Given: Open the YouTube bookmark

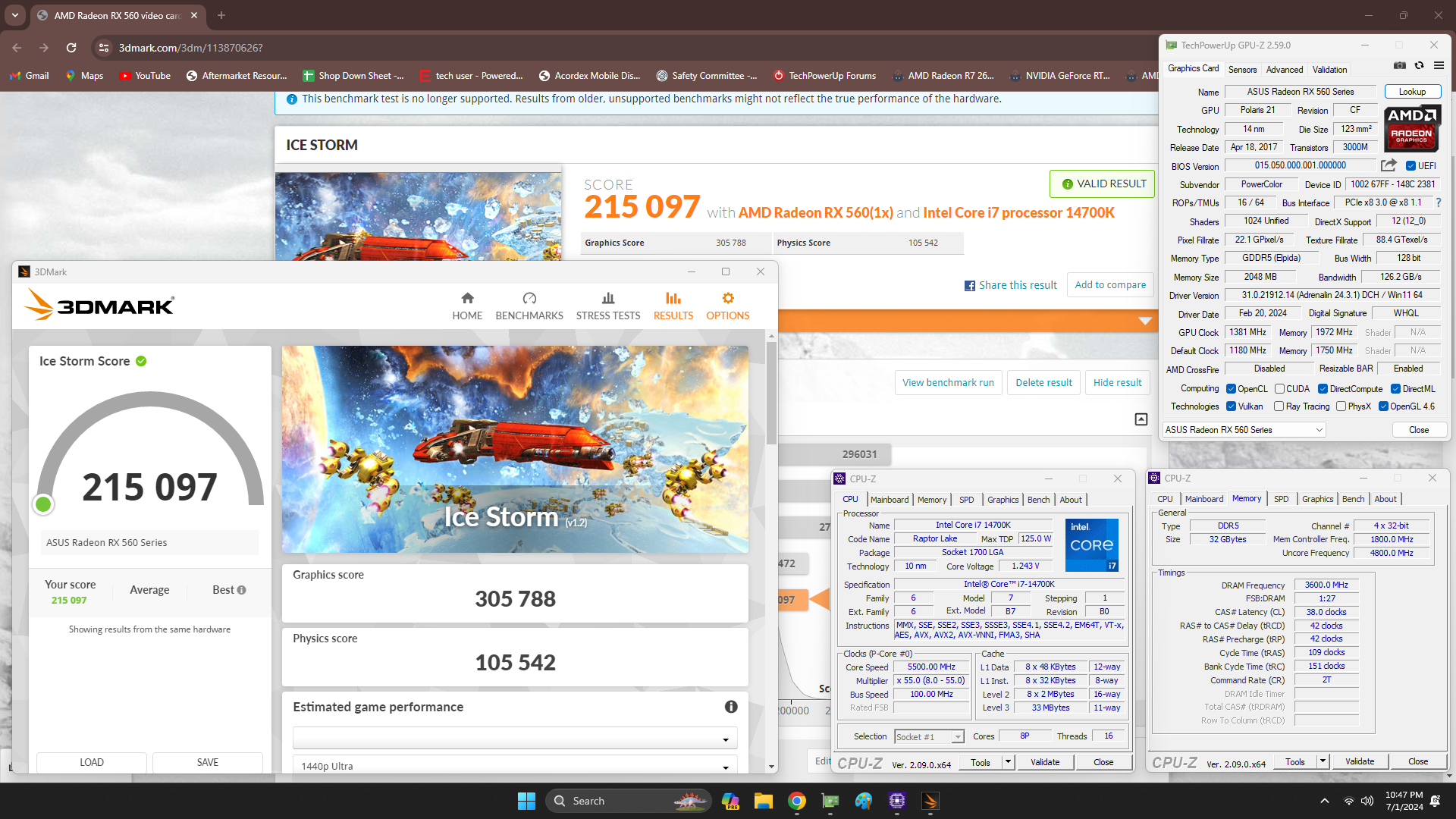Looking at the screenshot, I should point(145,76).
